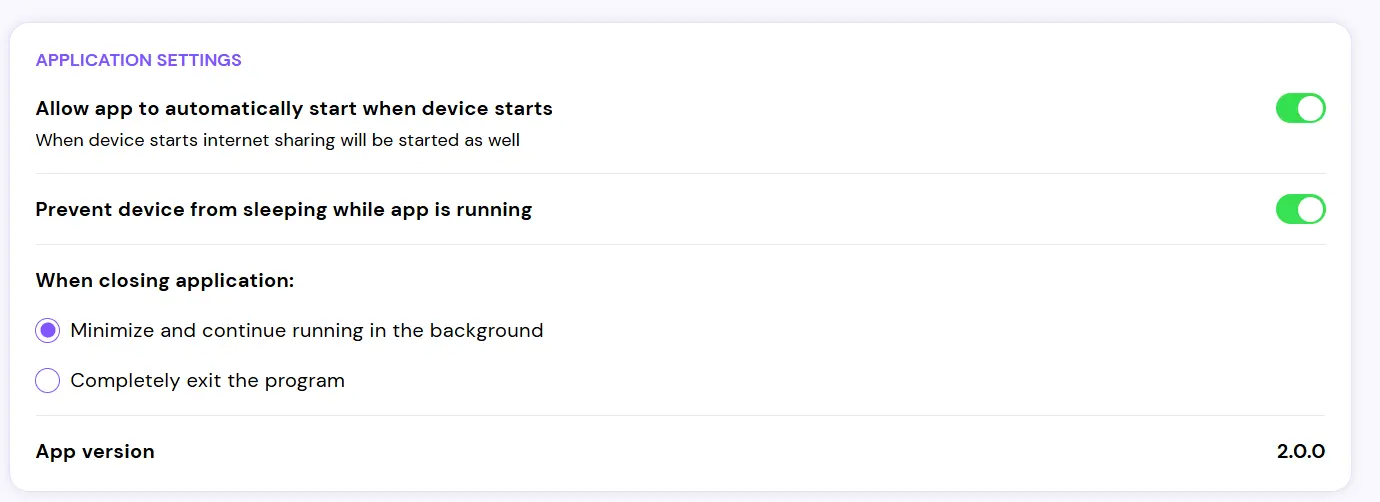
Task: Click the green track of the auto-start switch
Action: [1287, 108]
